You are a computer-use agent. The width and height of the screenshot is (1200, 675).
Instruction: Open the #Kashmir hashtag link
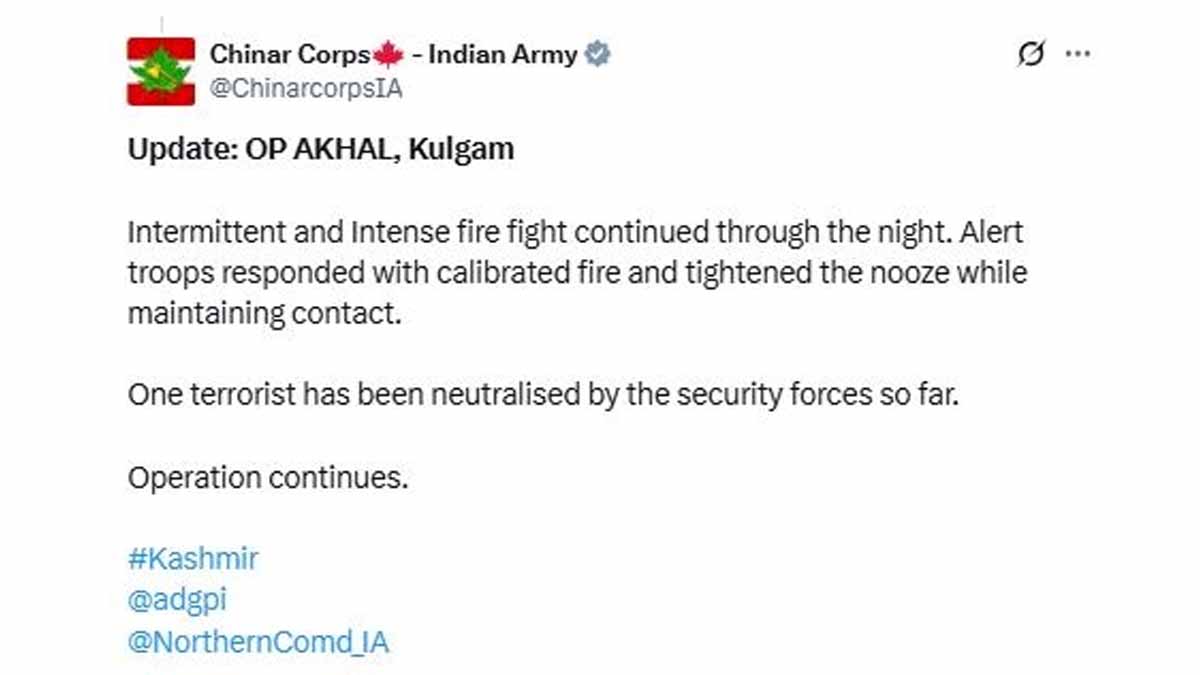[x=192, y=558]
